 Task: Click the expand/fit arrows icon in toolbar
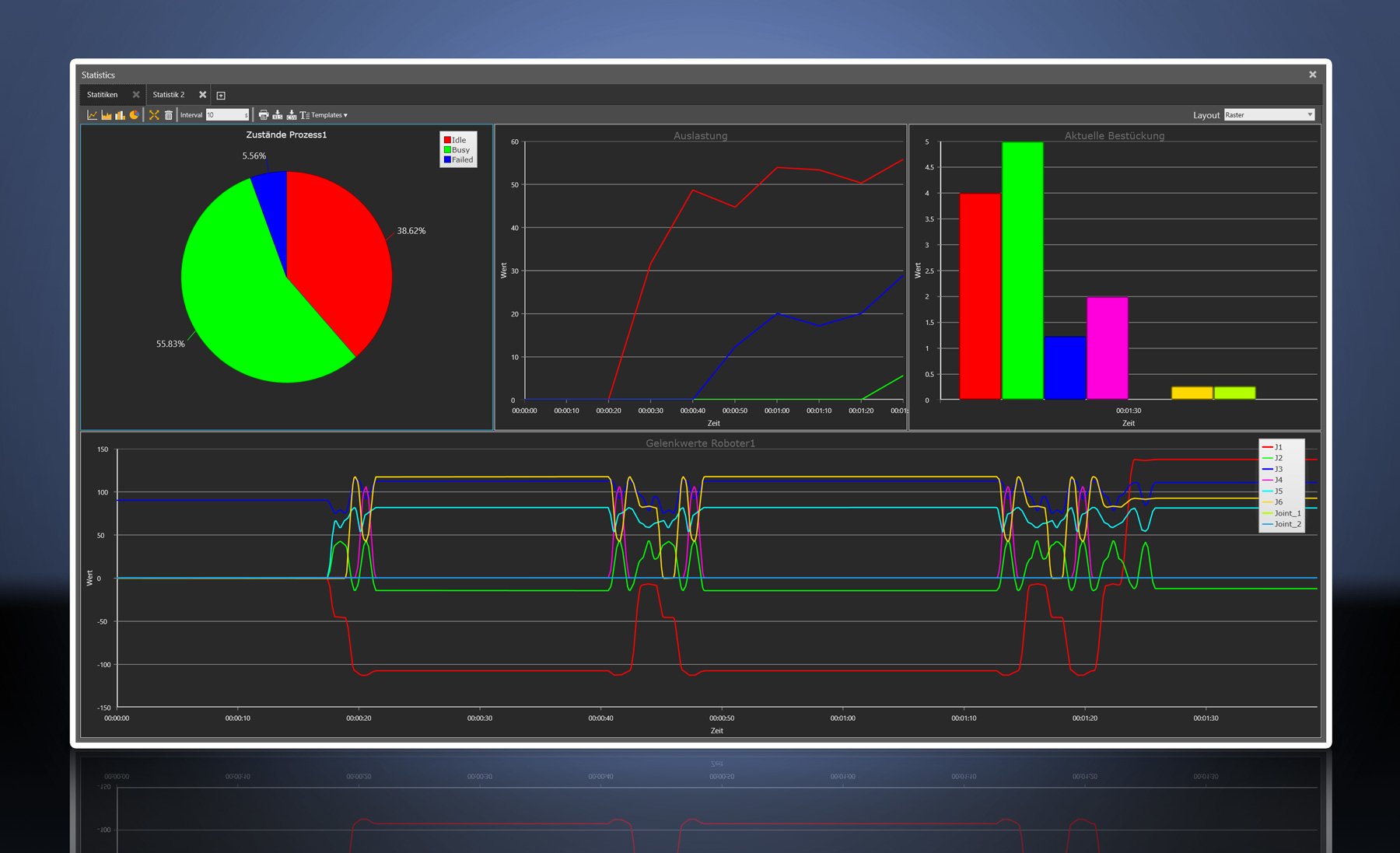coord(154,115)
